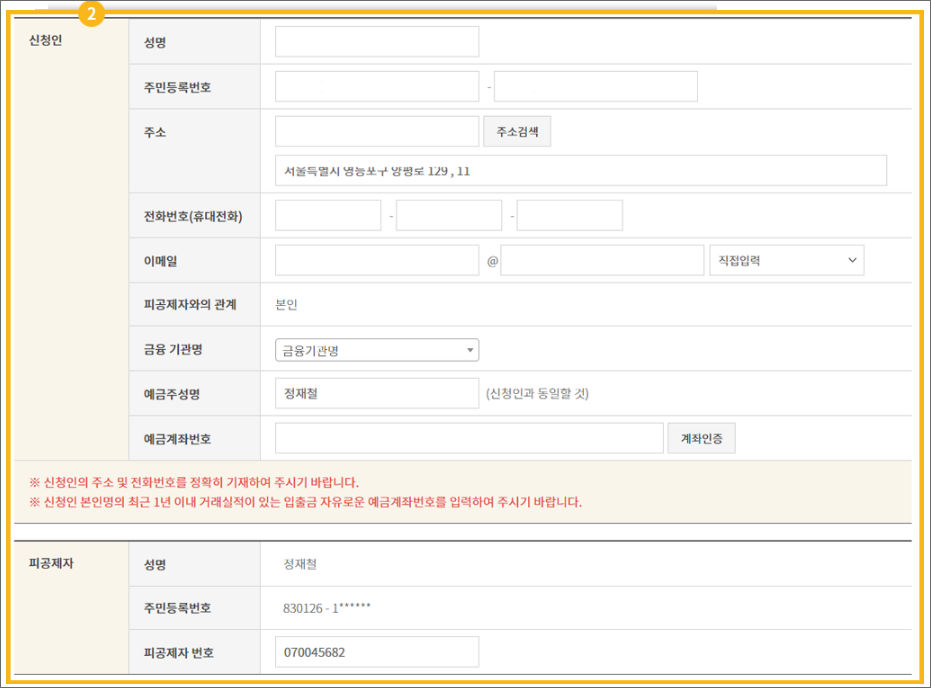Click the 주소검색 address search button

[516, 131]
